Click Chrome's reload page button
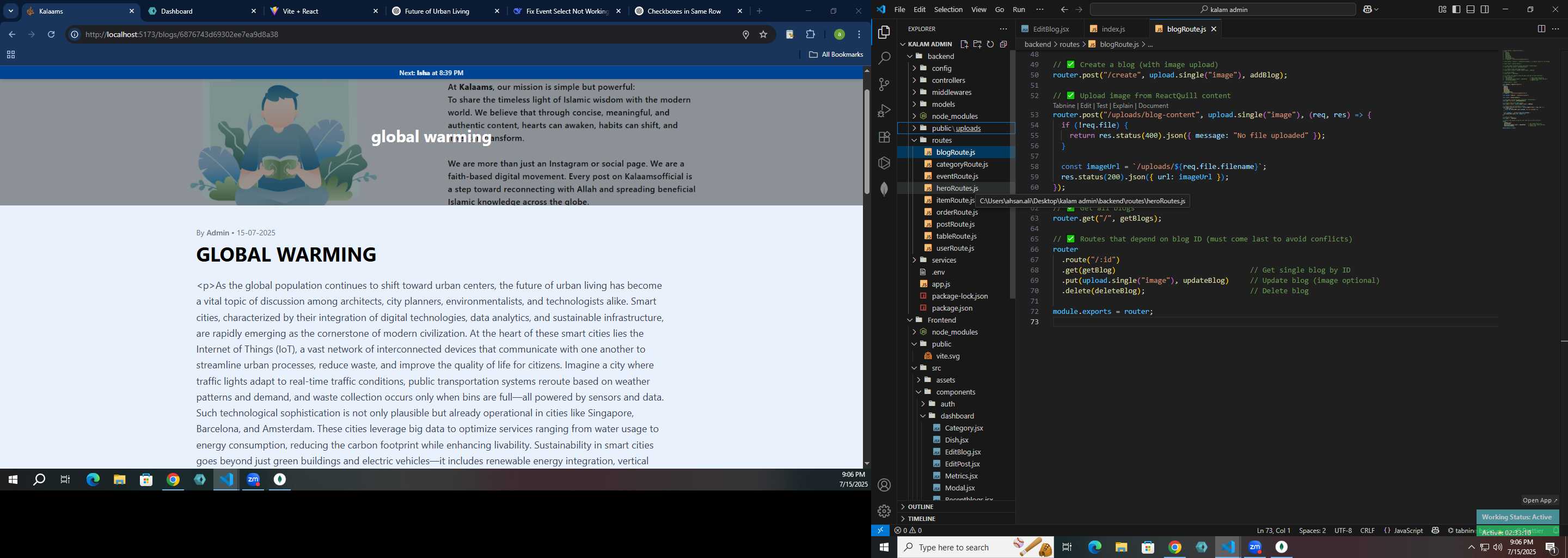This screenshot has height=558, width=1568. [51, 35]
